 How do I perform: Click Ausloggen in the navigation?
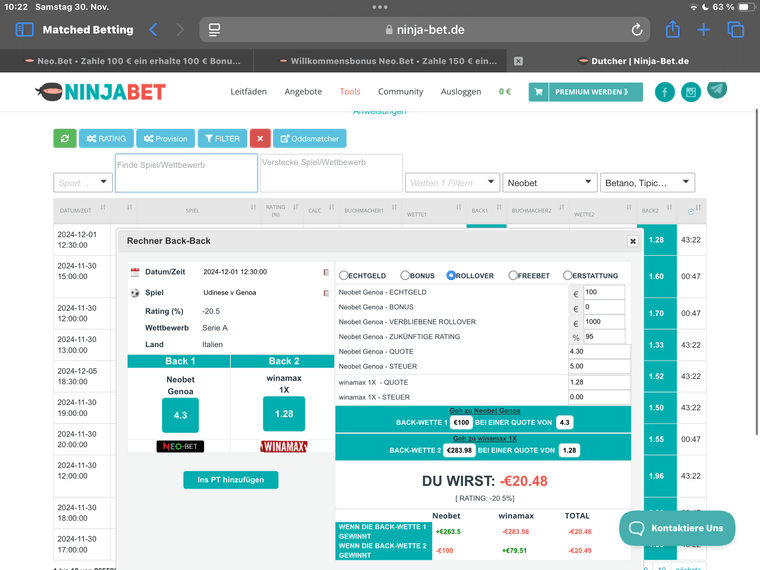pyautogui.click(x=461, y=92)
